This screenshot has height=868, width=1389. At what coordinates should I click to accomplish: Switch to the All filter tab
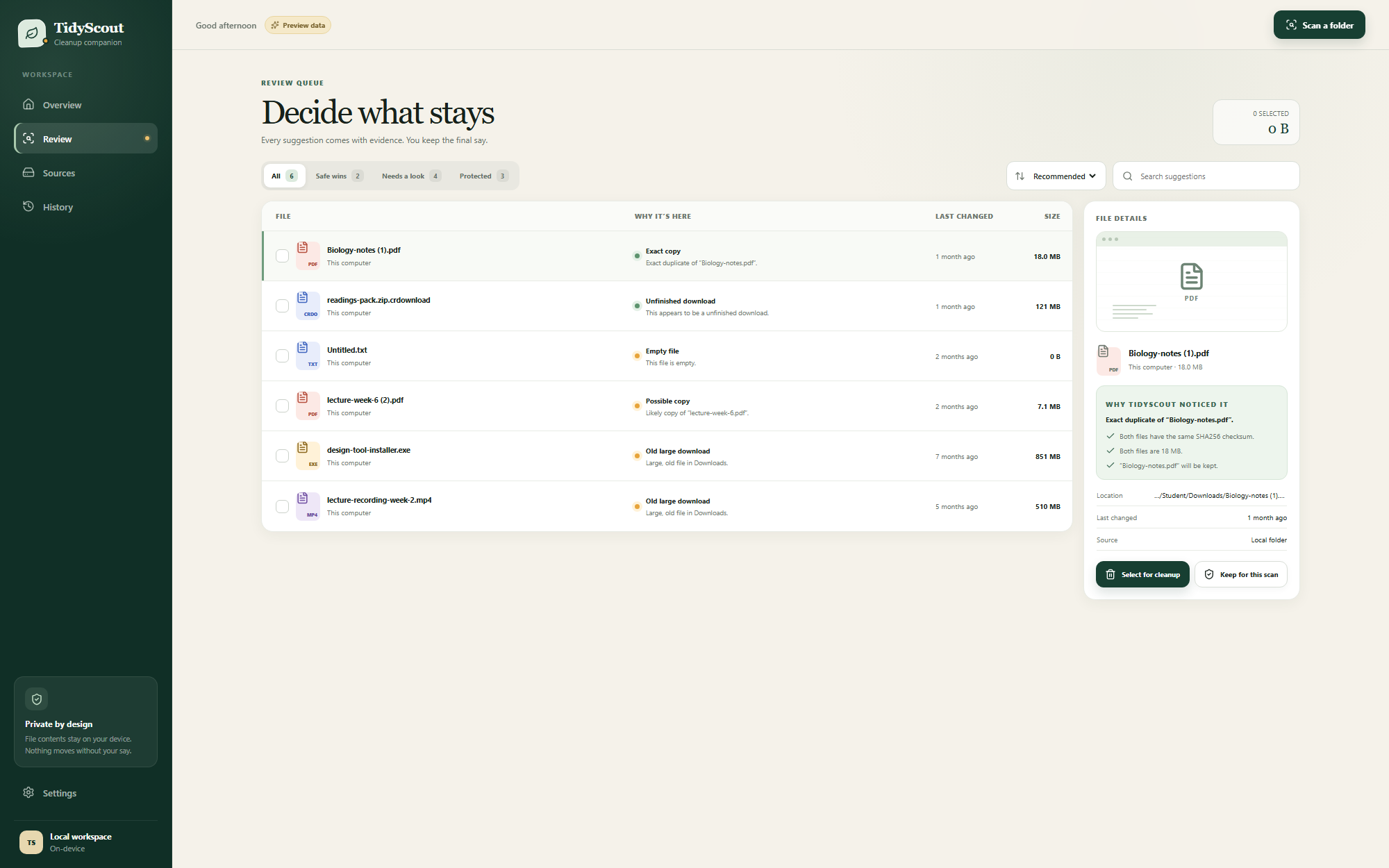pos(284,176)
